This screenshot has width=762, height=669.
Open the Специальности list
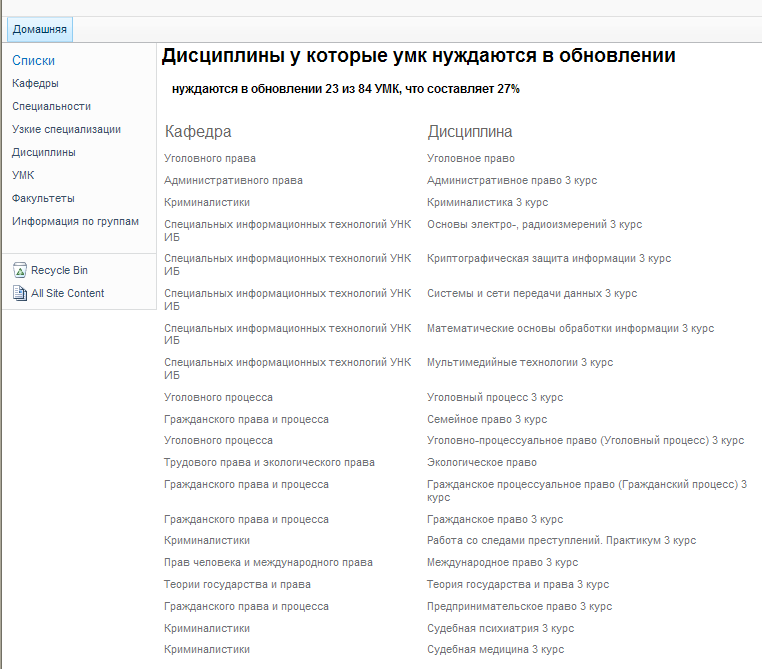click(x=52, y=106)
